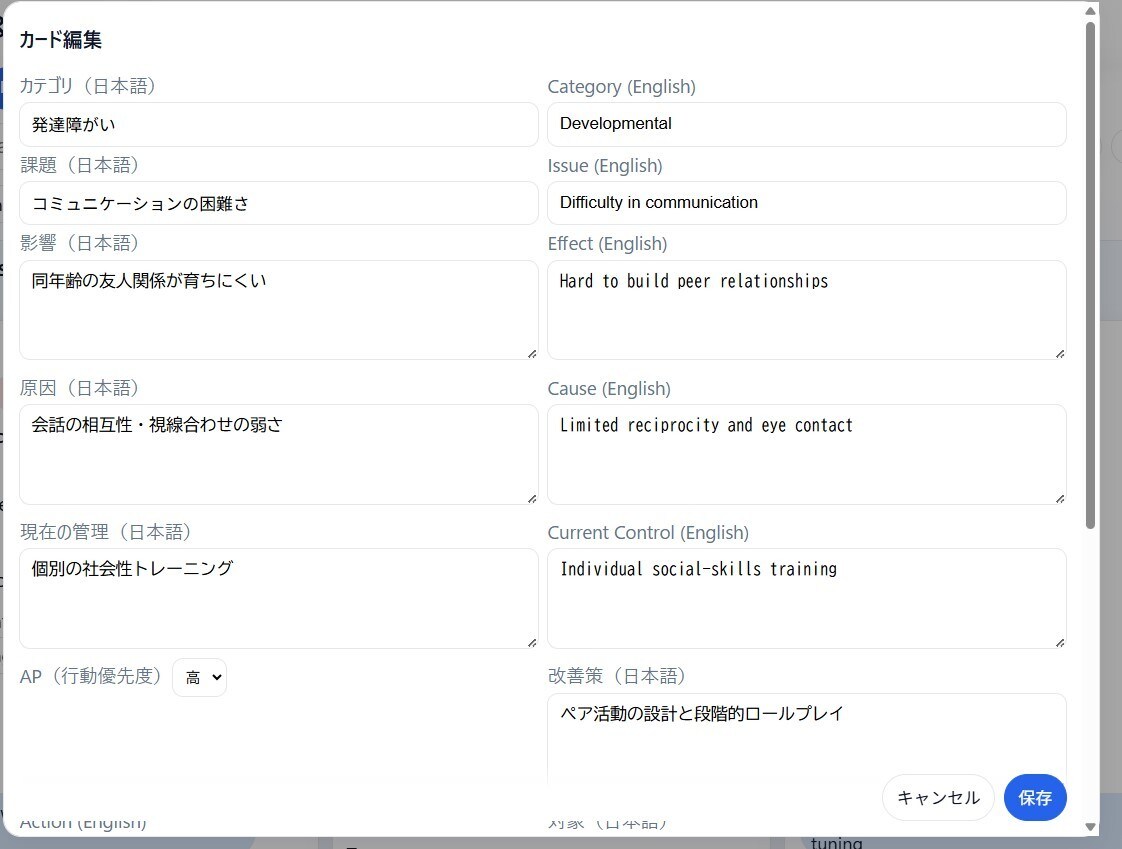The width and height of the screenshot is (1122, 849).
Task: Edit the Category (English) field with Developmental
Action: (x=806, y=125)
